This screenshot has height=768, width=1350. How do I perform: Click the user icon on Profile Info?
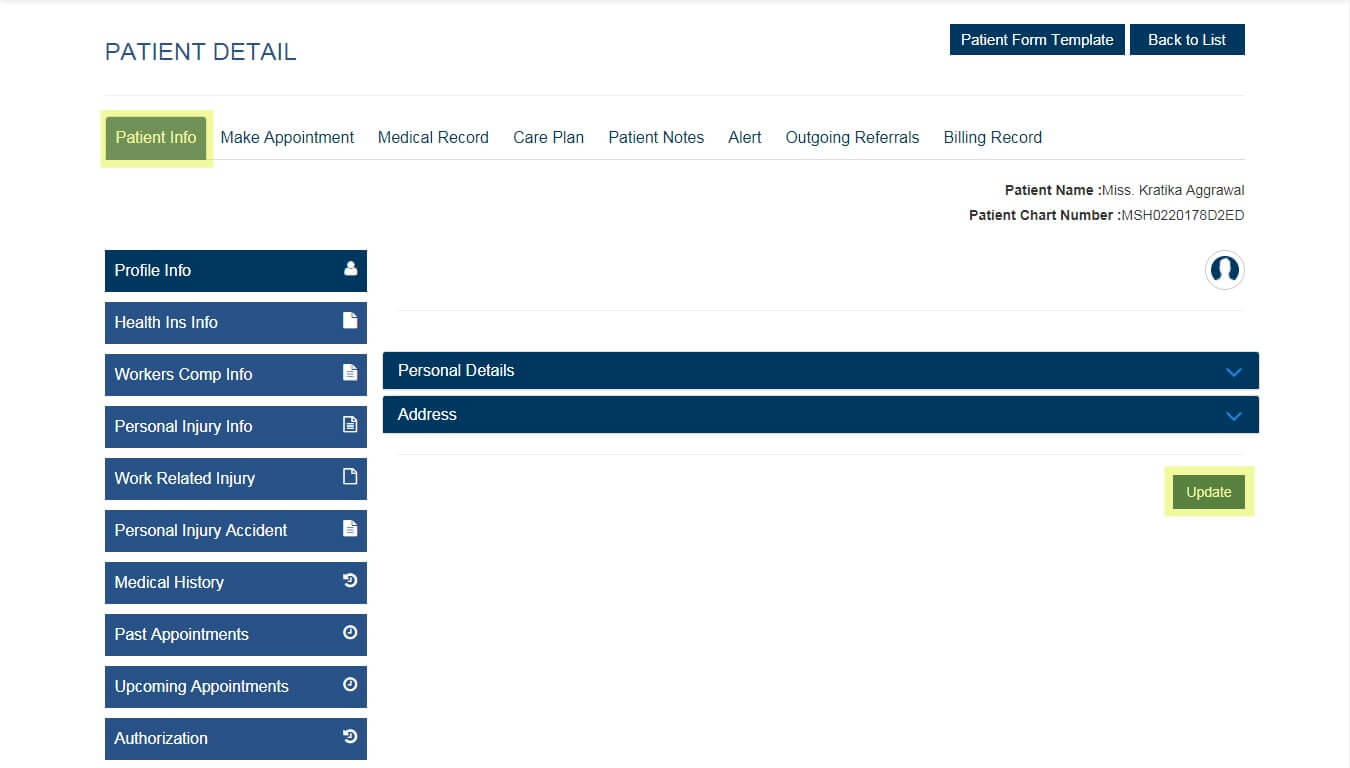coord(350,269)
